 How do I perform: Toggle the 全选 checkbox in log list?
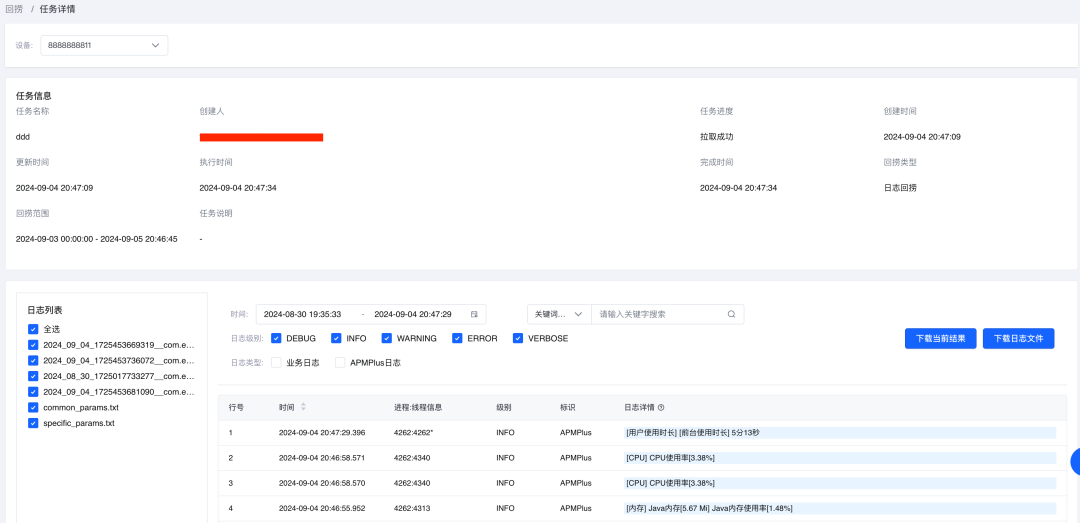[34, 329]
